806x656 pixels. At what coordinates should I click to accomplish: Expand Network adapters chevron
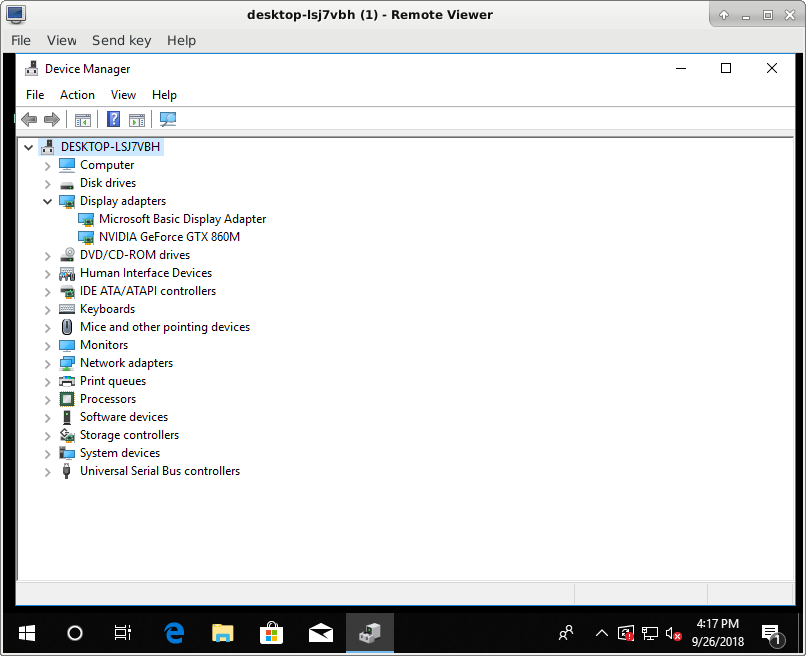pyautogui.click(x=47, y=364)
